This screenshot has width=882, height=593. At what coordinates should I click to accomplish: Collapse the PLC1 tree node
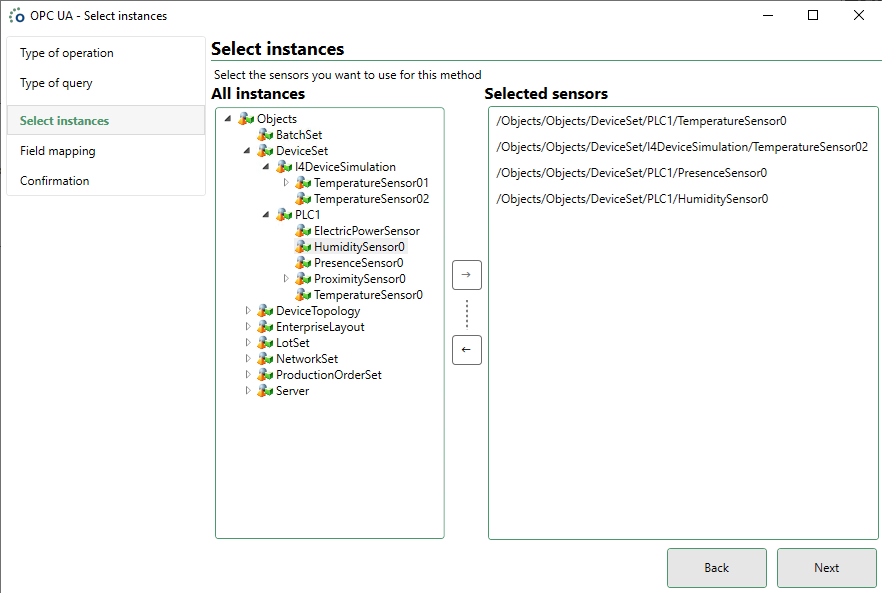[x=267, y=215]
